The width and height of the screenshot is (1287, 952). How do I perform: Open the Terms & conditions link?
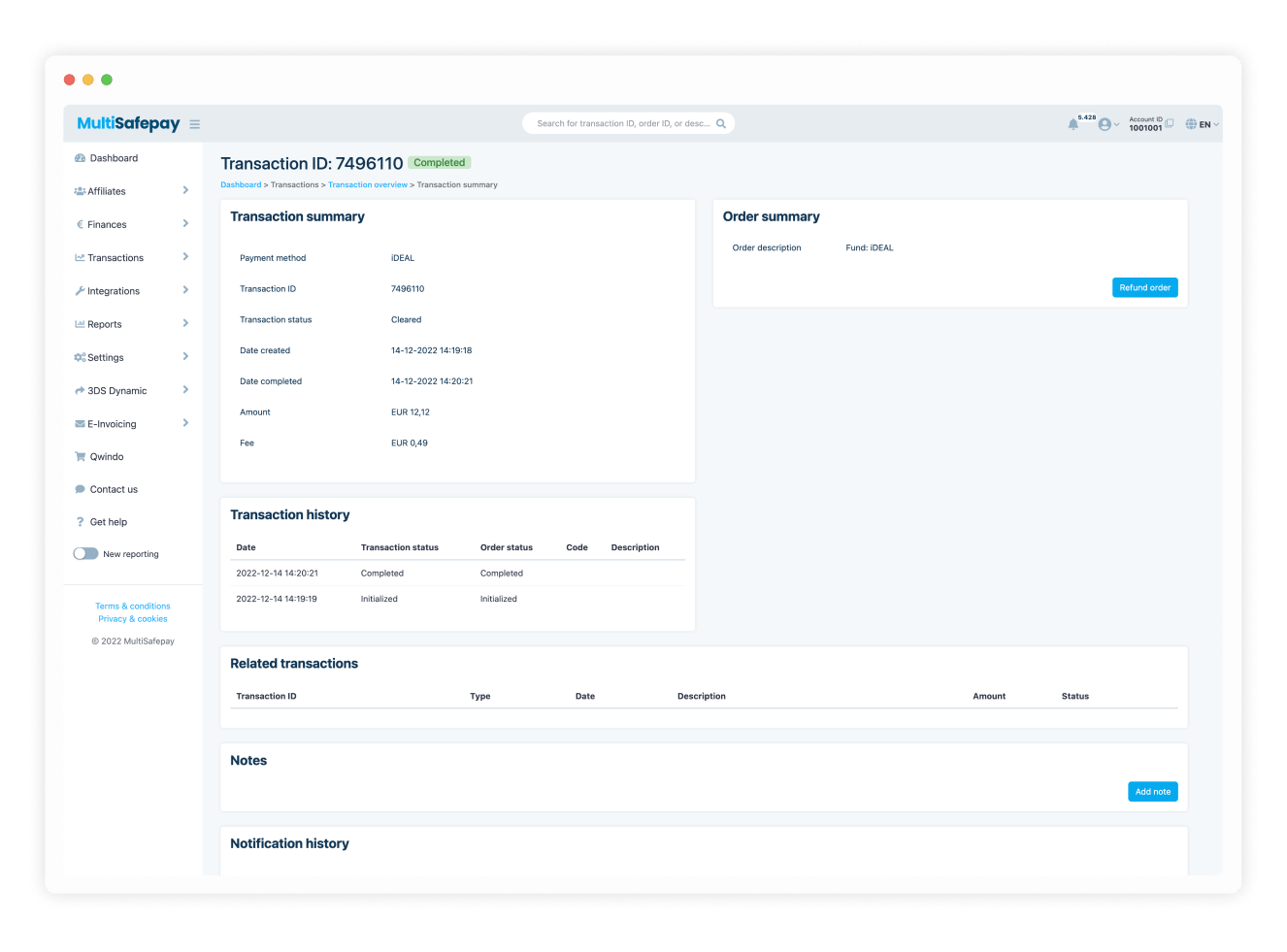(x=133, y=606)
